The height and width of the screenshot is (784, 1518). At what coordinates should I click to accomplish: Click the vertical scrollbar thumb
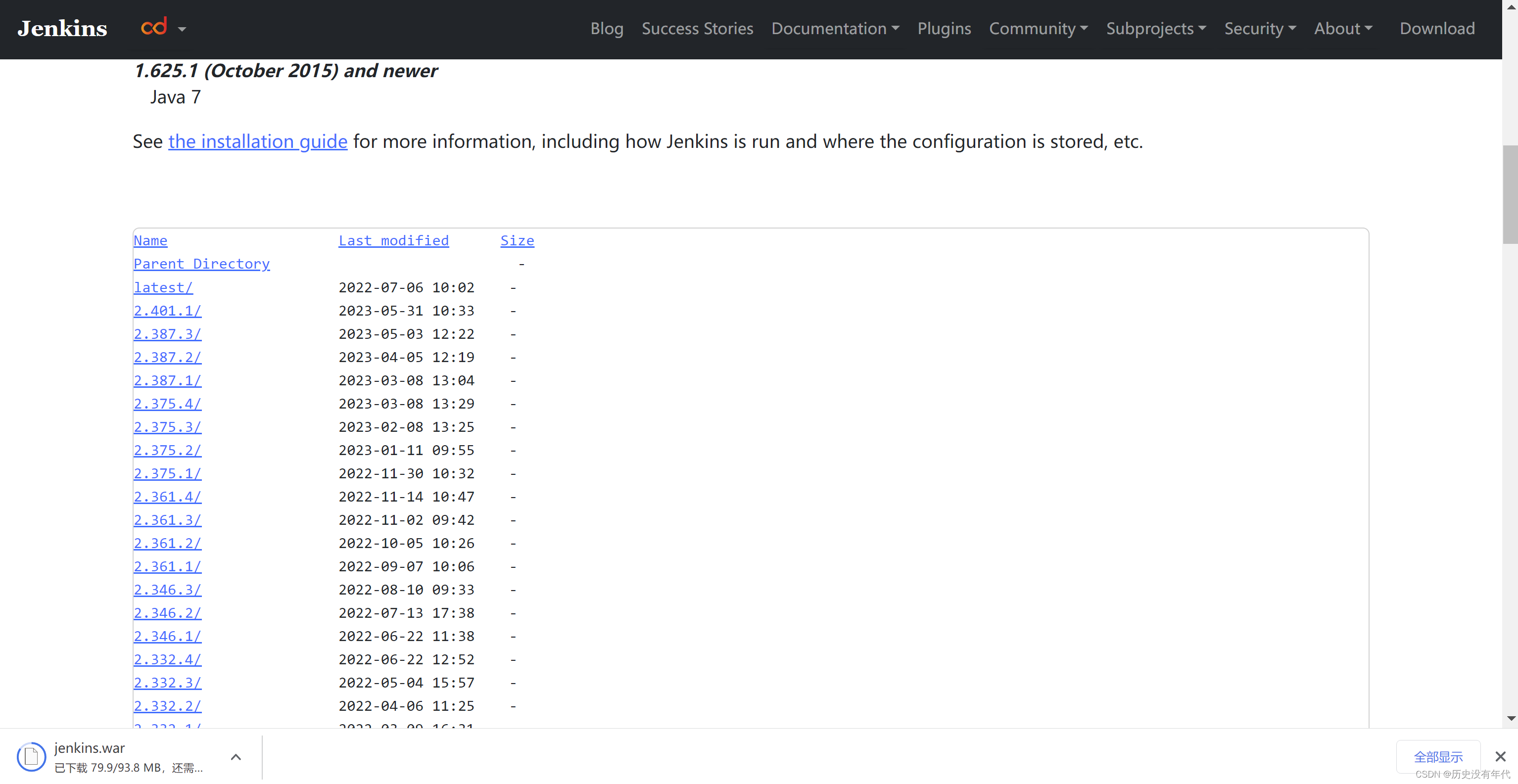[1511, 194]
